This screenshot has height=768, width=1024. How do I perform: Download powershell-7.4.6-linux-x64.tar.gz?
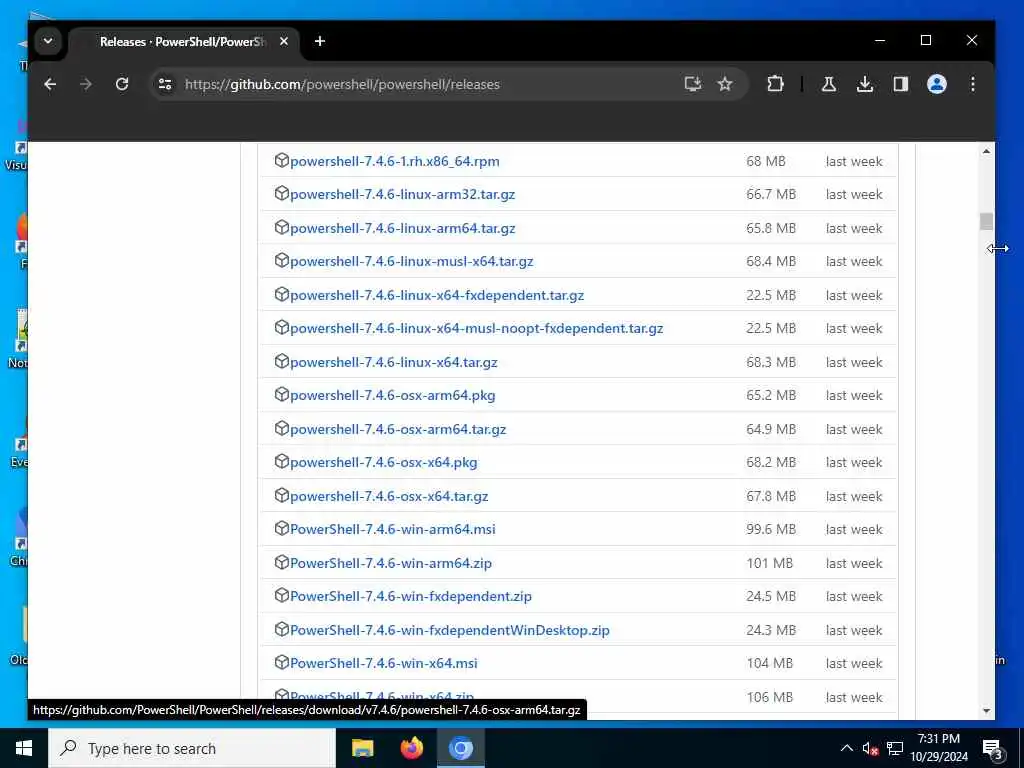pyautogui.click(x=394, y=362)
